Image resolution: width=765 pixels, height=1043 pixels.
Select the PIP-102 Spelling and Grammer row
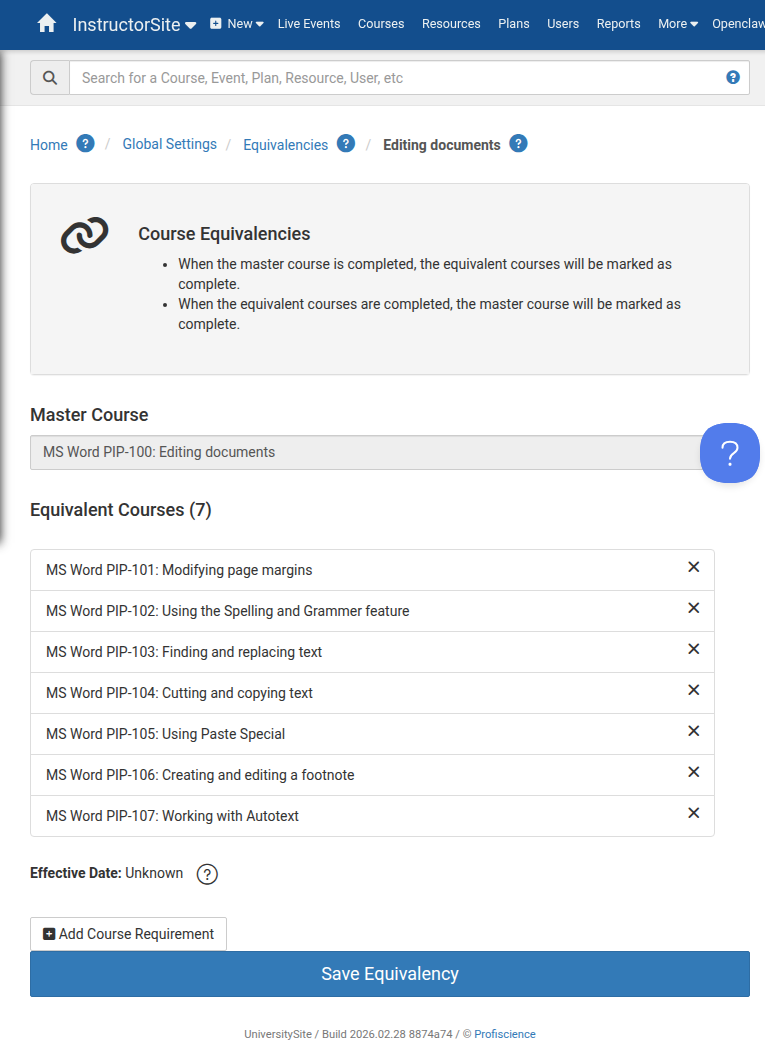pyautogui.click(x=373, y=611)
